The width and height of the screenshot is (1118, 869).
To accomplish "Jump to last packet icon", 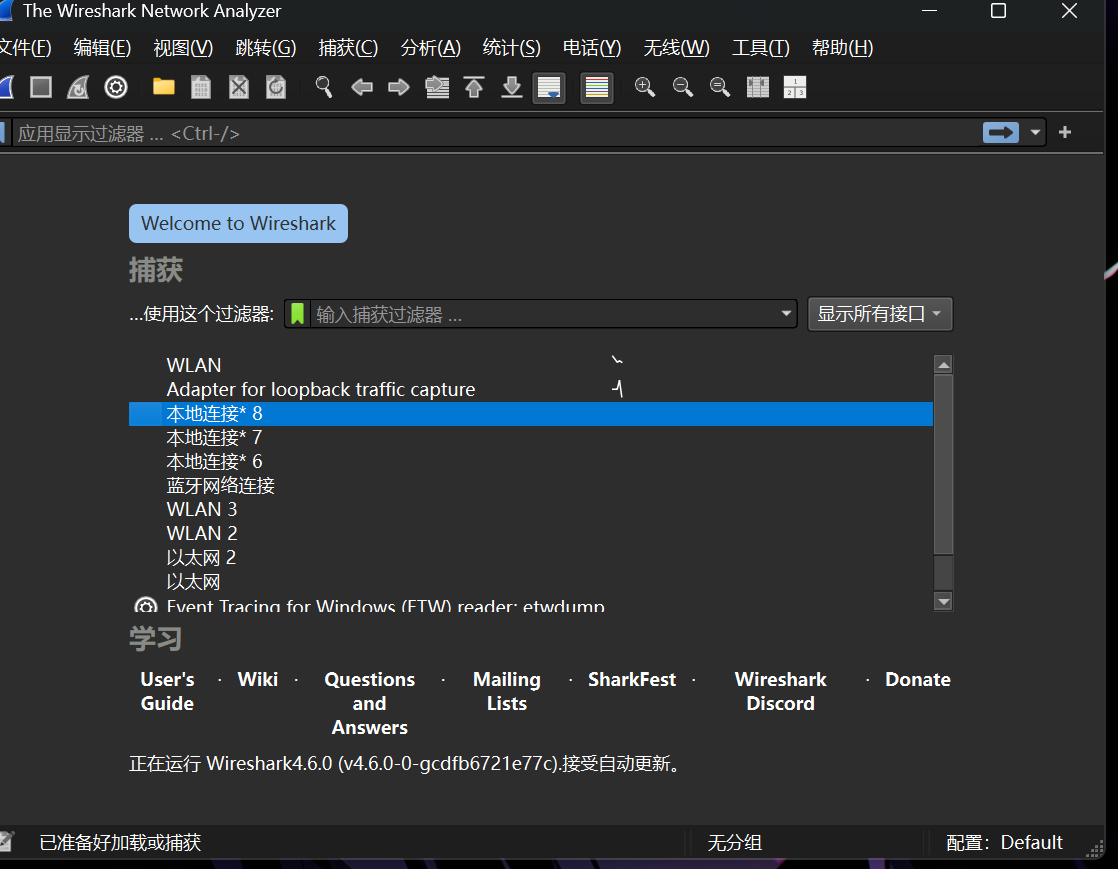I will click(x=511, y=88).
